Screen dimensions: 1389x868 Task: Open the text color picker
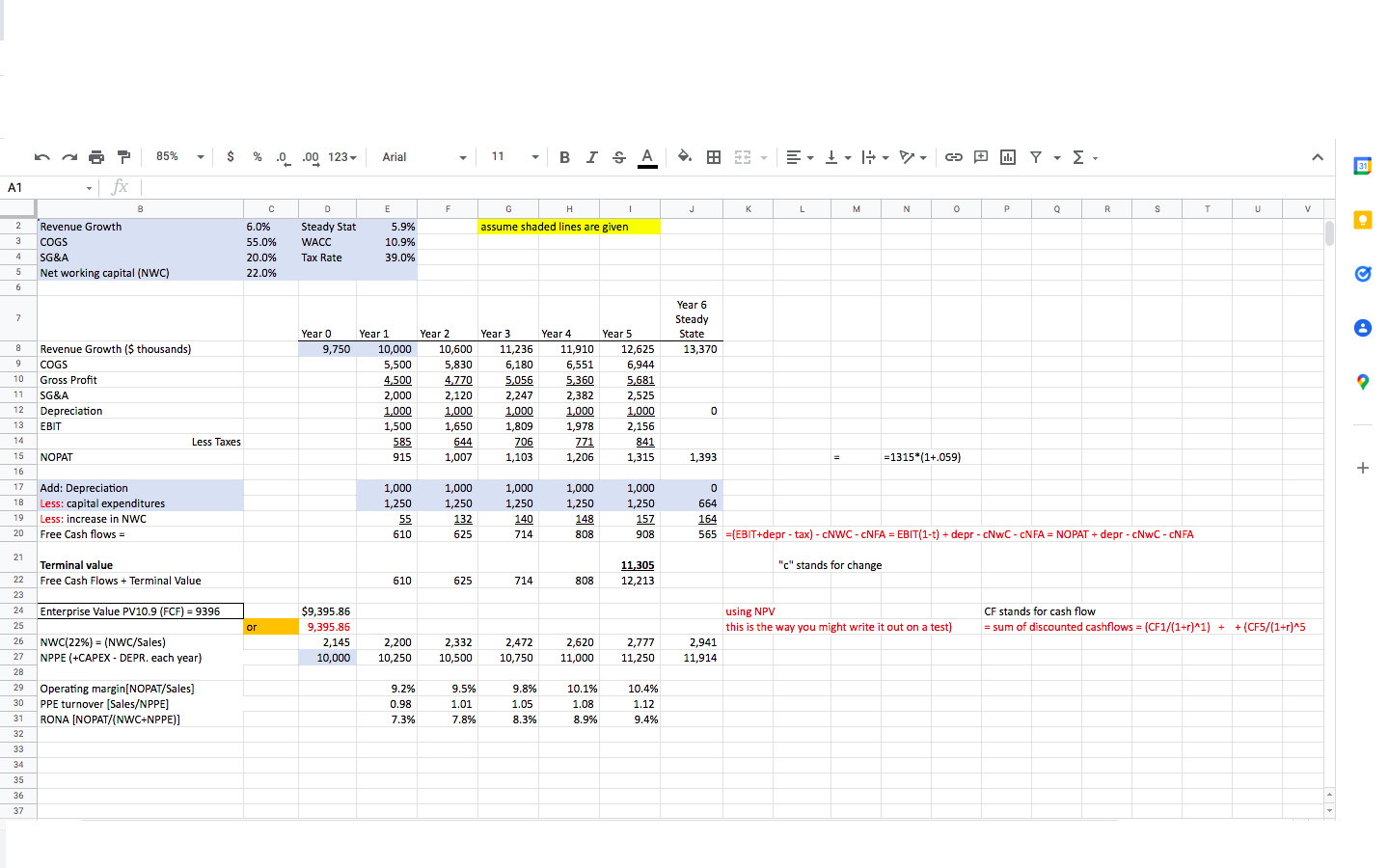[x=647, y=156]
